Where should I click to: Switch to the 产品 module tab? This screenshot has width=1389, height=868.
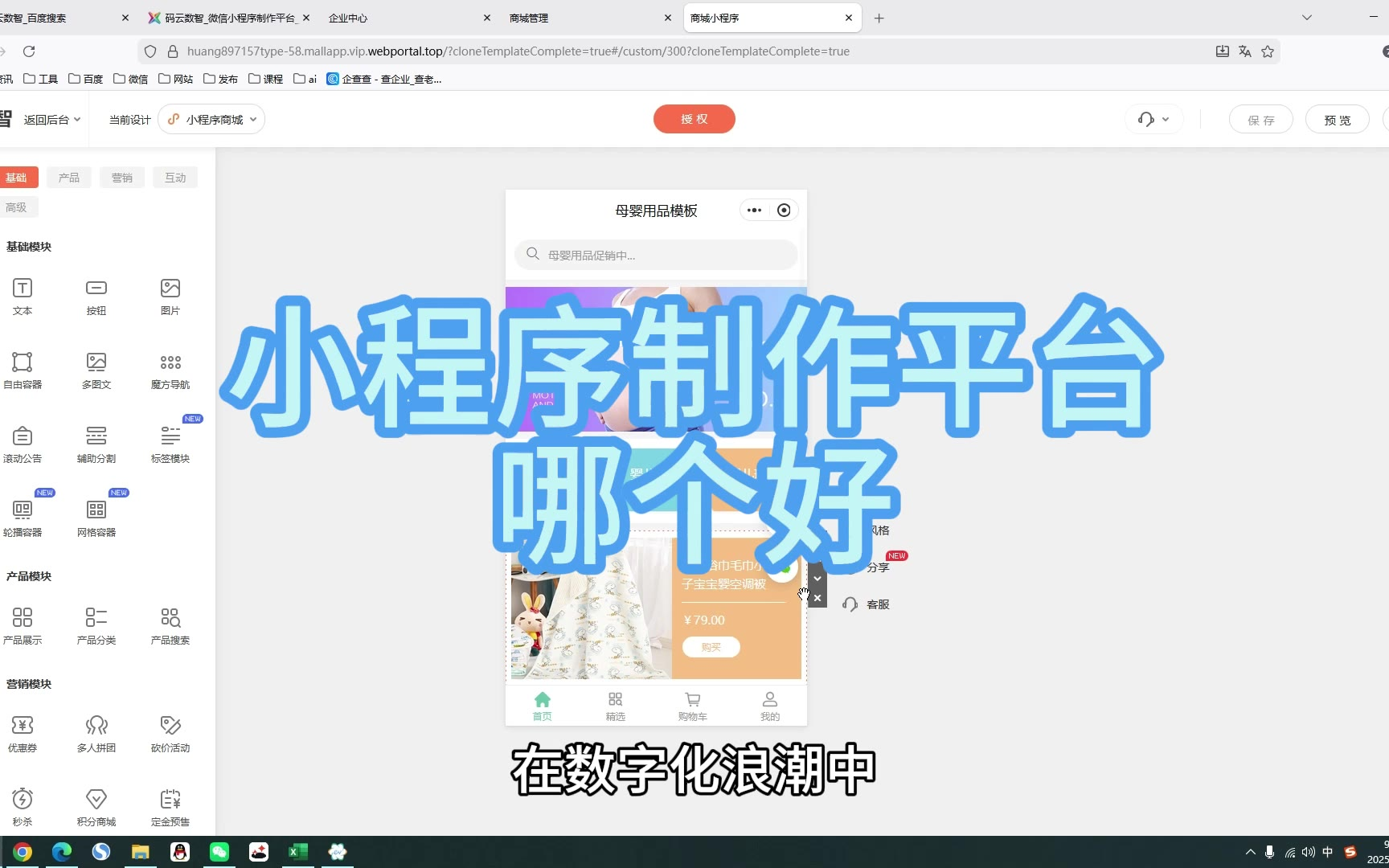69,178
